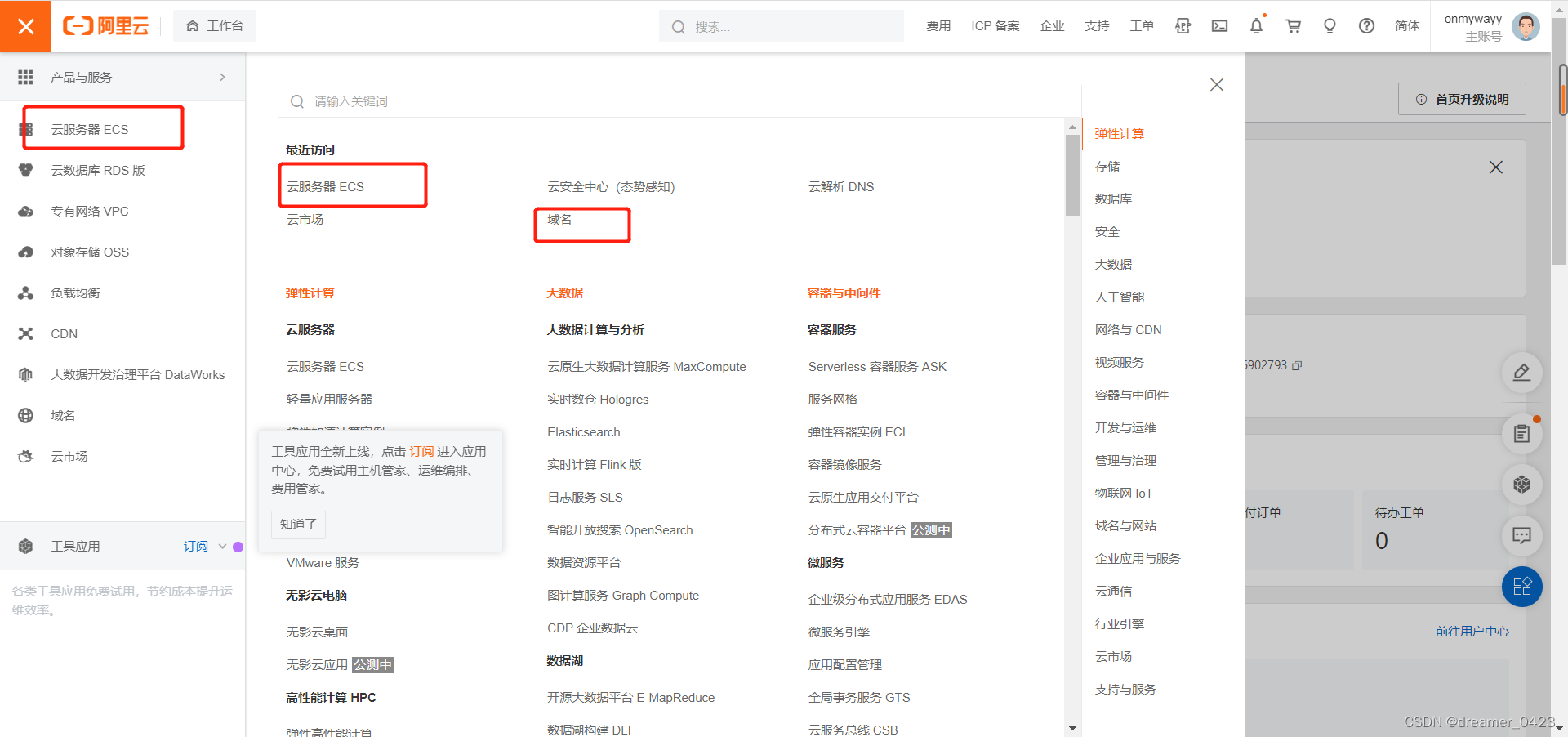
Task: Click the cube floating button
Action: click(1521, 485)
